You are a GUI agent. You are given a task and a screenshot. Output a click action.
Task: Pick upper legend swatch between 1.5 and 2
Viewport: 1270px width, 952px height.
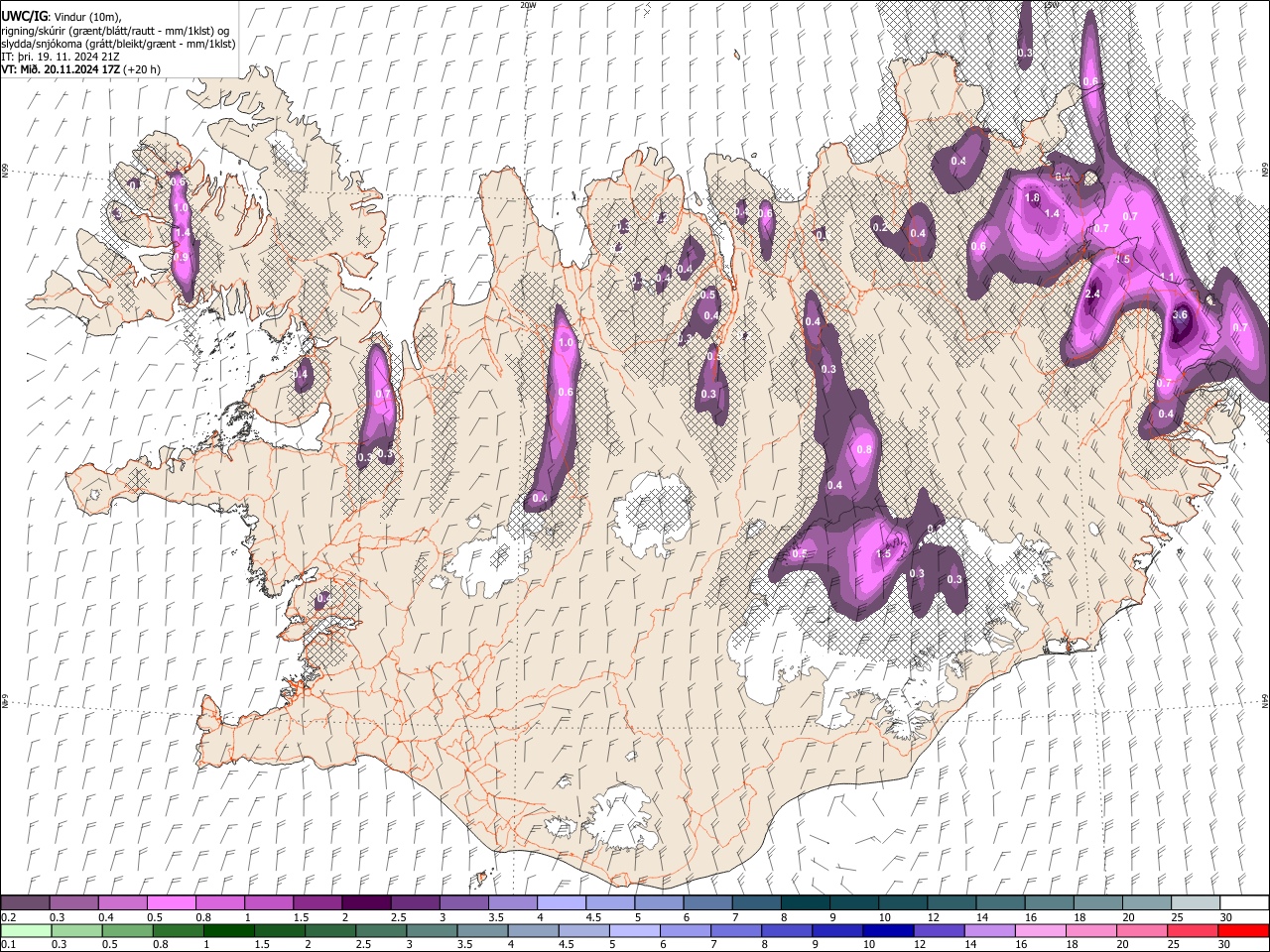(317, 903)
